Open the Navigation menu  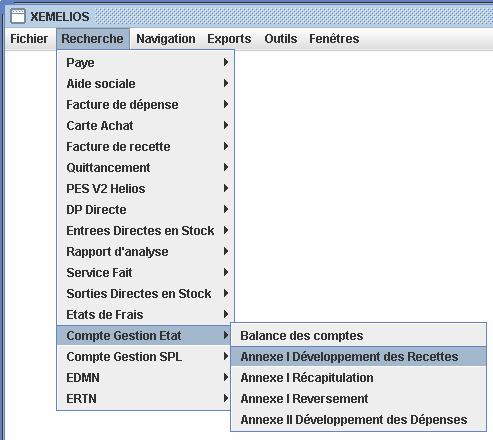166,39
